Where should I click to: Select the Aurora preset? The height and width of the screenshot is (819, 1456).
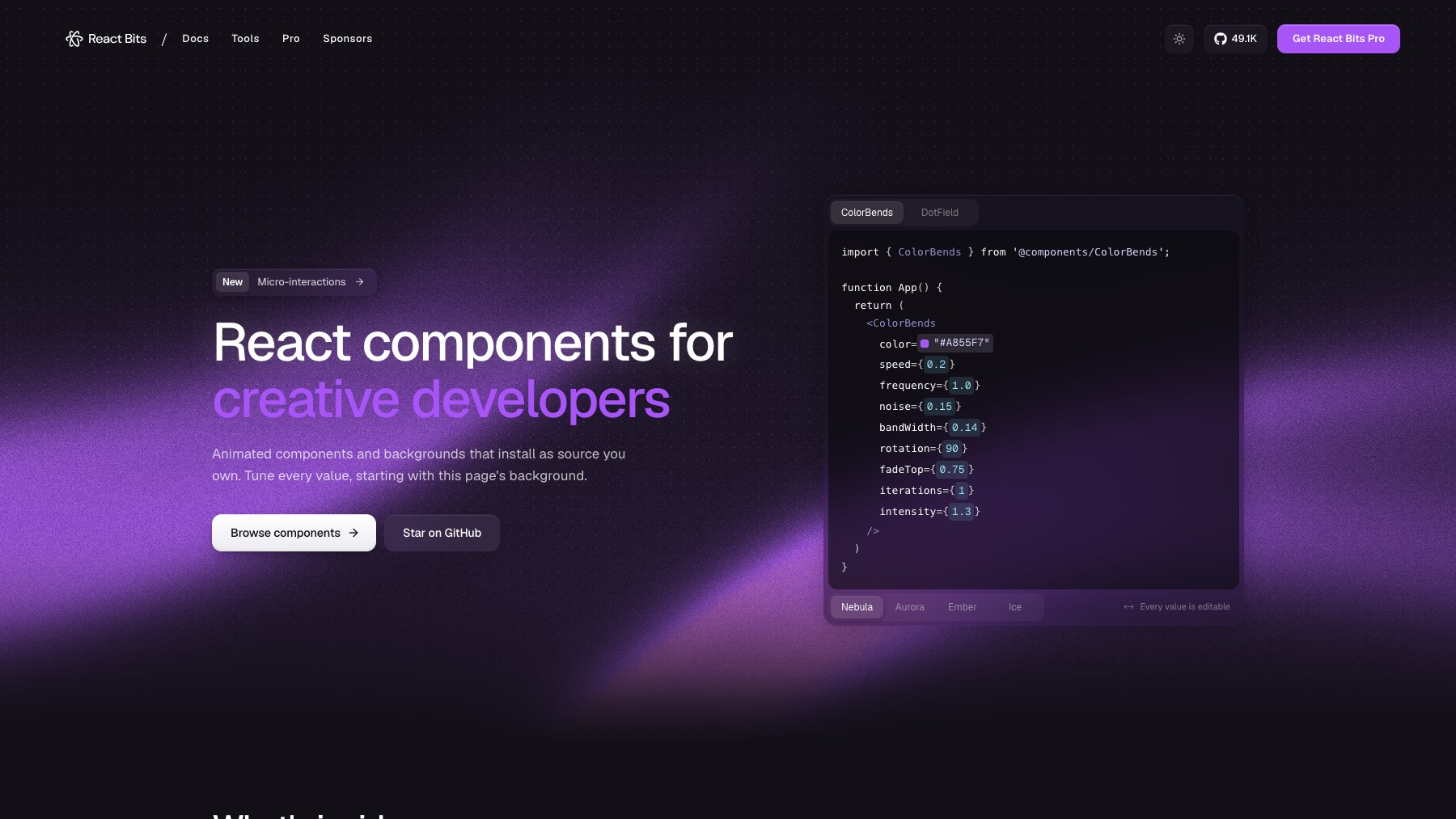(910, 607)
